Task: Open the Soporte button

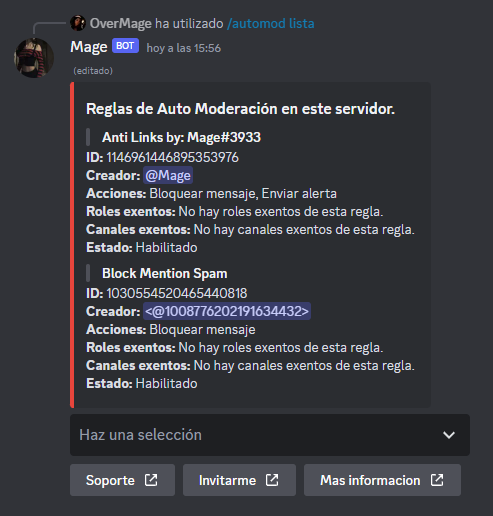Action: click(122, 480)
